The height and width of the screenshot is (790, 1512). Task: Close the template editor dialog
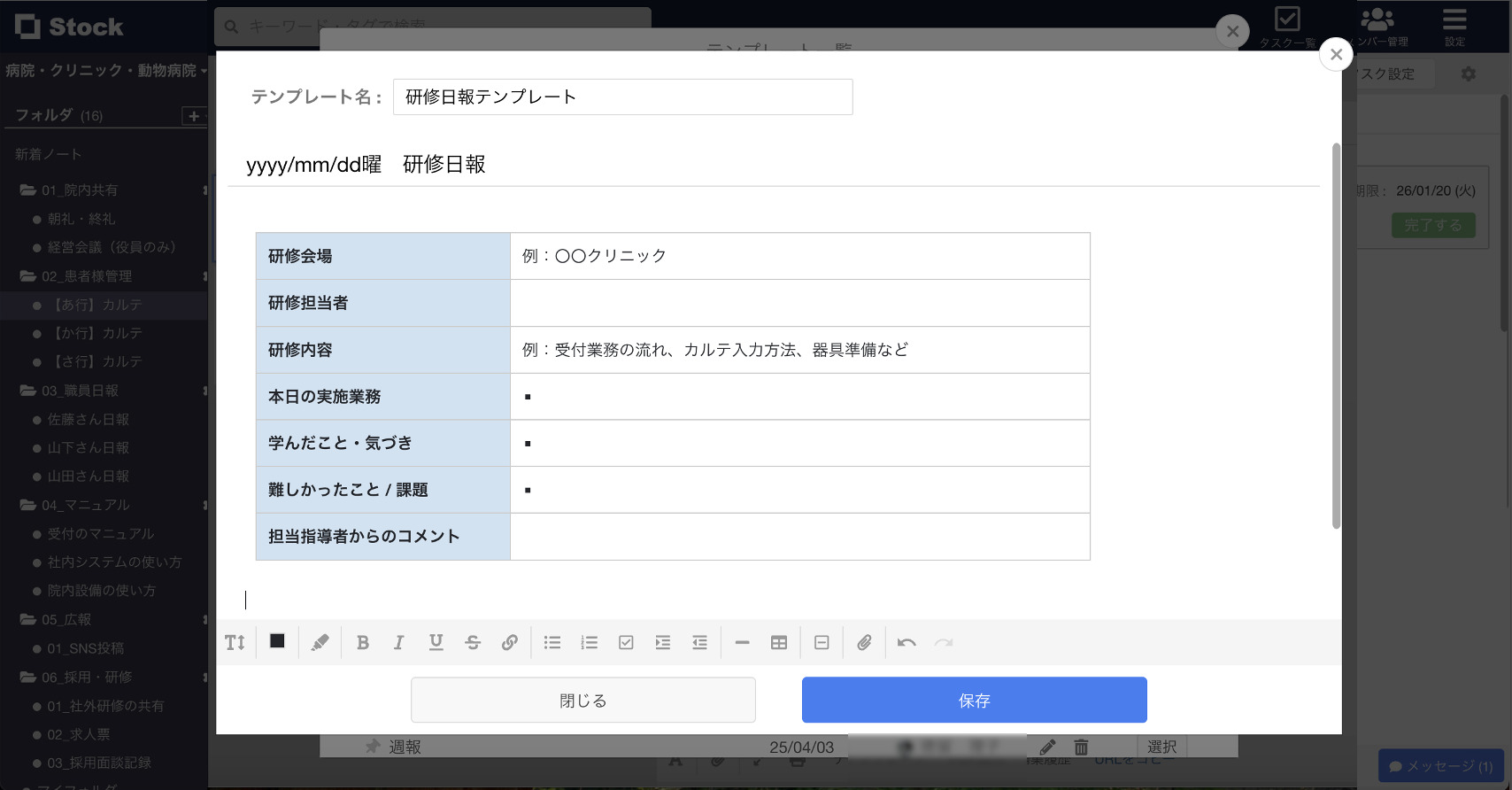1336,54
